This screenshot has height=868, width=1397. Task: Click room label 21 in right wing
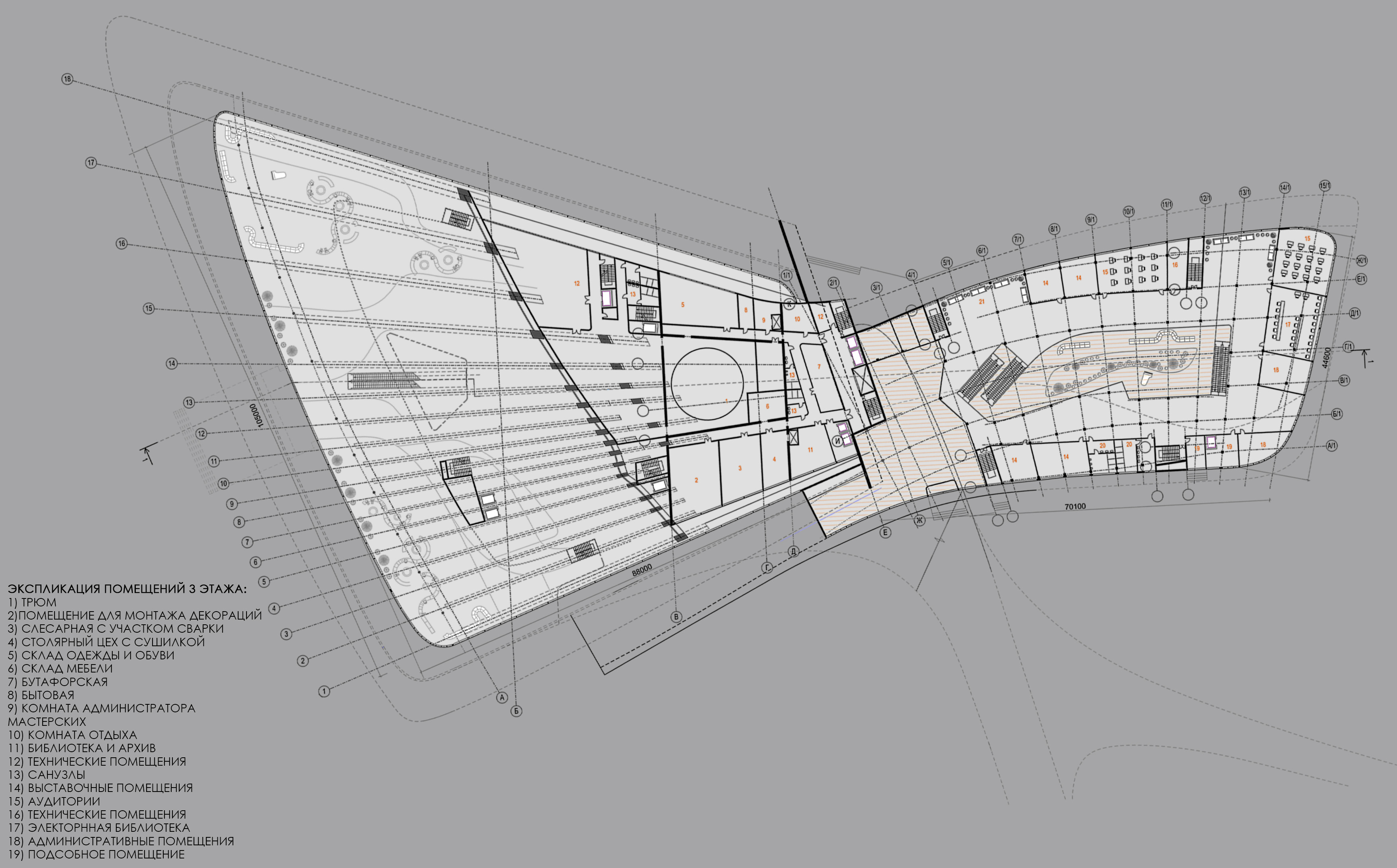click(x=981, y=301)
